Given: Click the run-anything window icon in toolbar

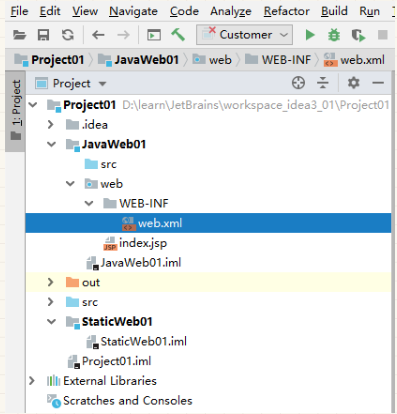Looking at the screenshot, I should pos(154,35).
